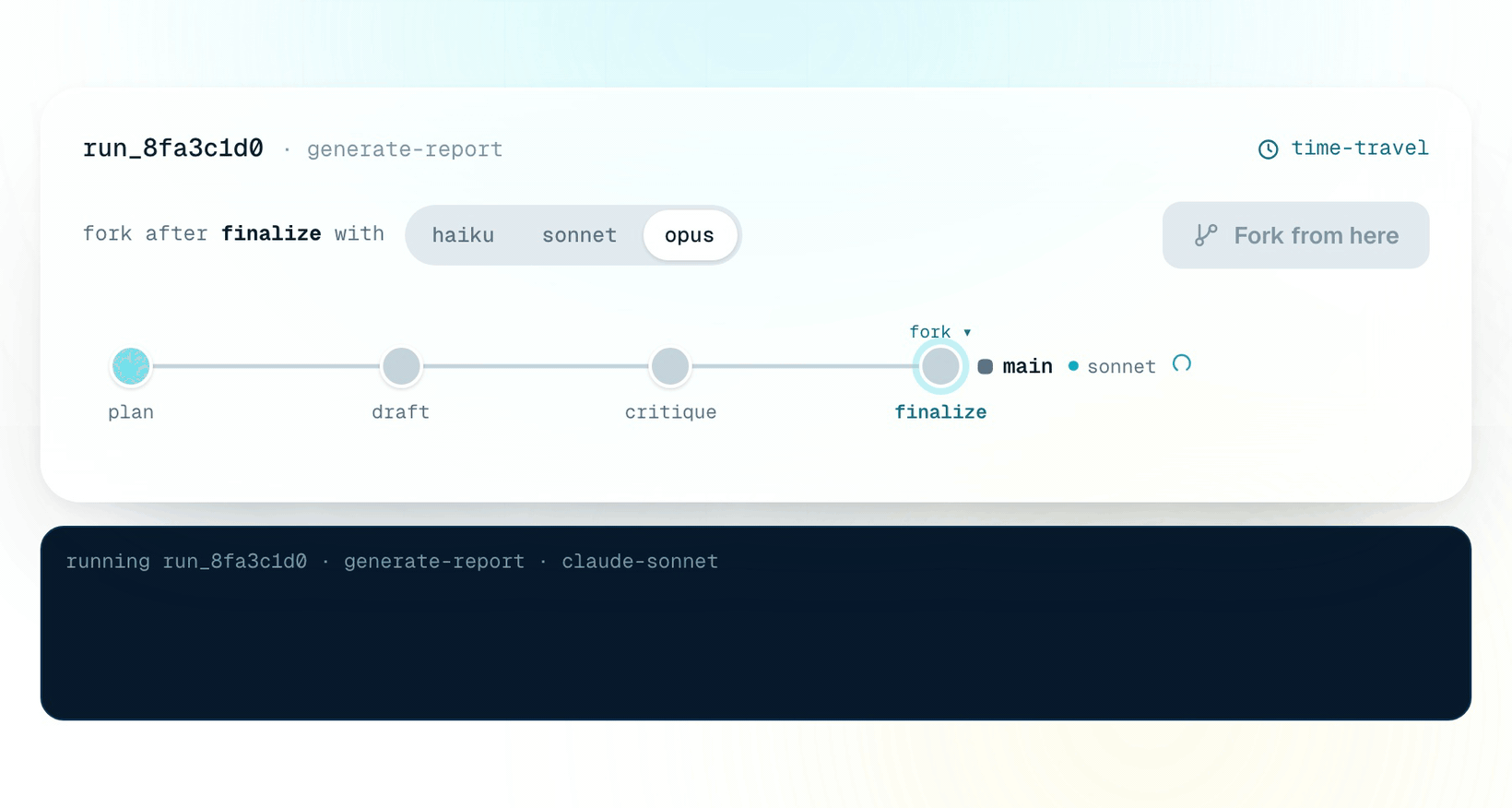Click the critique step label
1512x808 pixels.
(x=670, y=412)
